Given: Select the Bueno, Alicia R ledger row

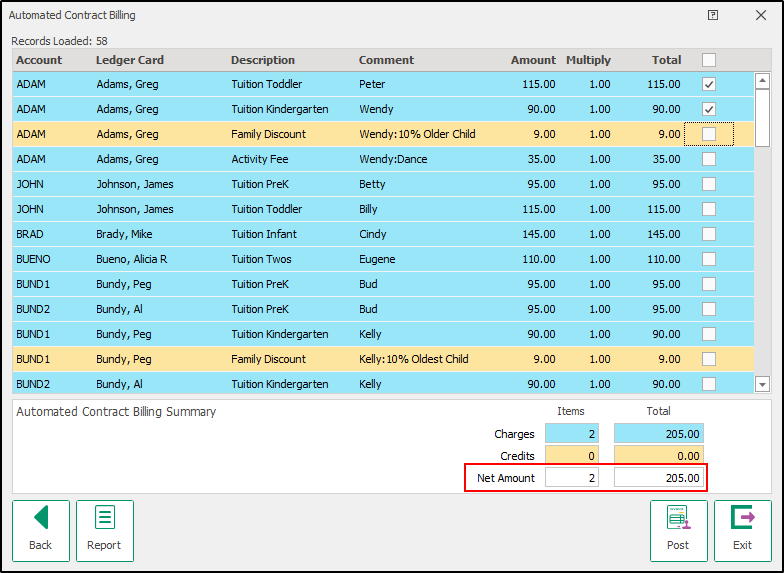Looking at the screenshot, I should [383, 259].
